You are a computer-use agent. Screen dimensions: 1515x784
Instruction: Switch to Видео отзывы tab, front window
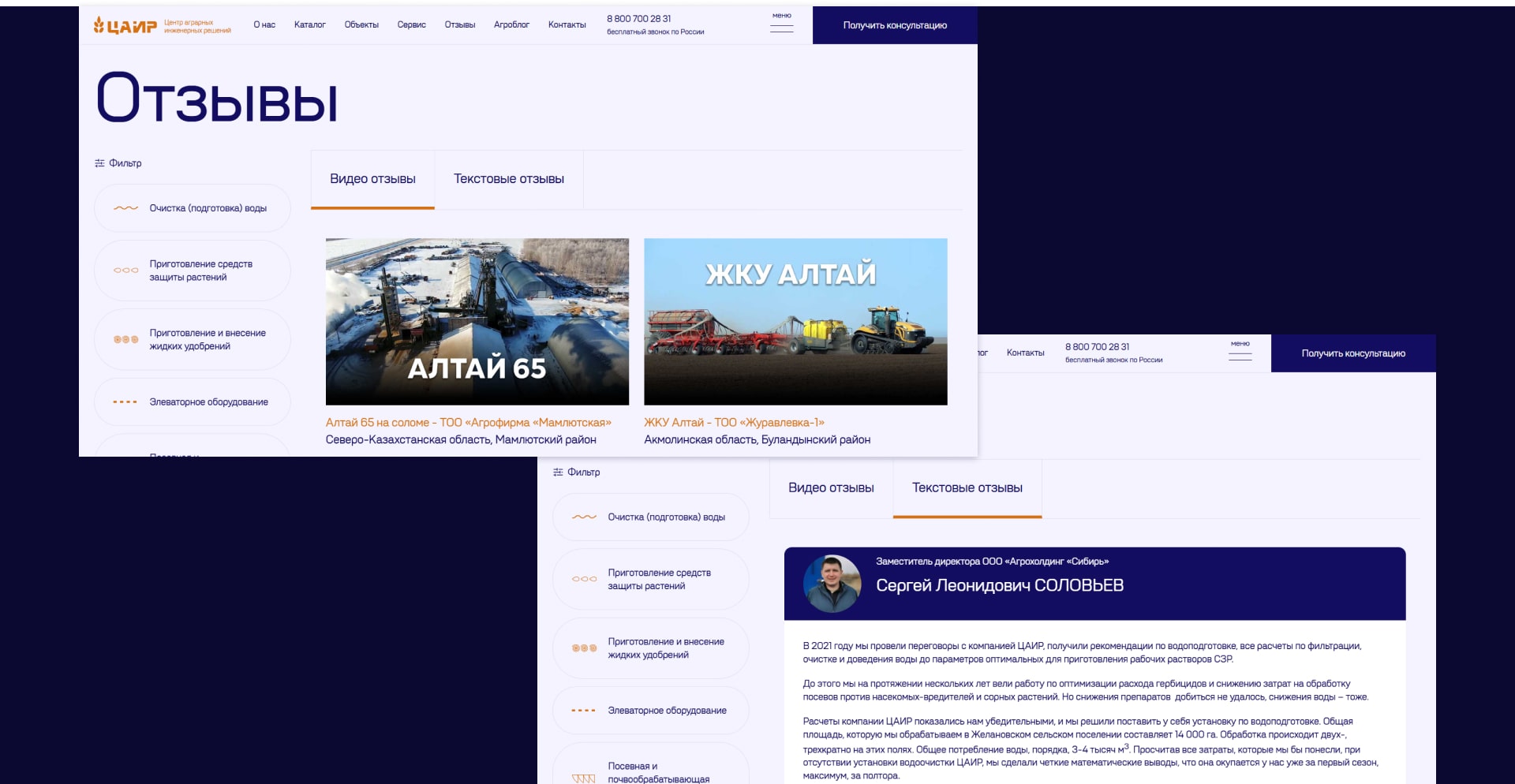coord(372,179)
